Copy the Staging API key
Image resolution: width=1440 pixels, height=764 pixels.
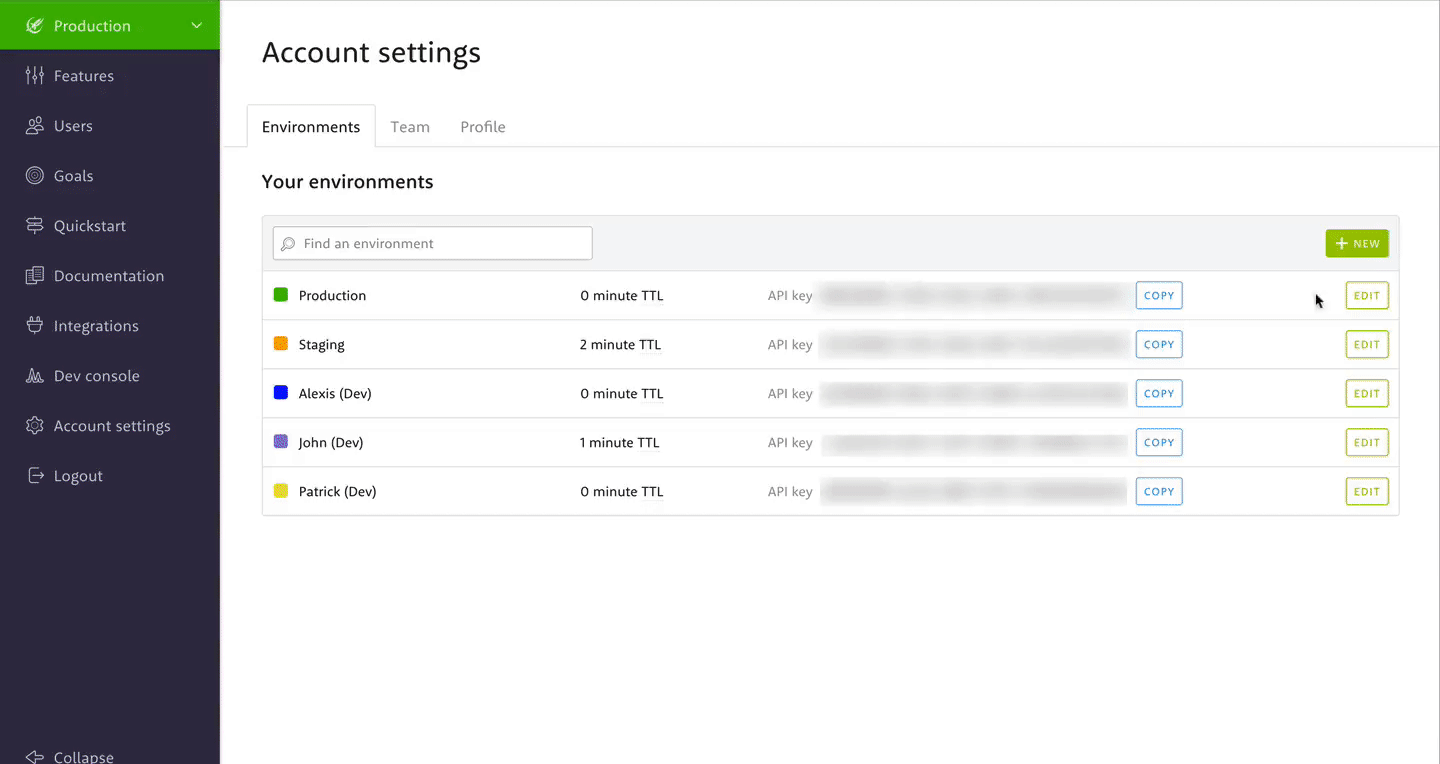point(1159,345)
